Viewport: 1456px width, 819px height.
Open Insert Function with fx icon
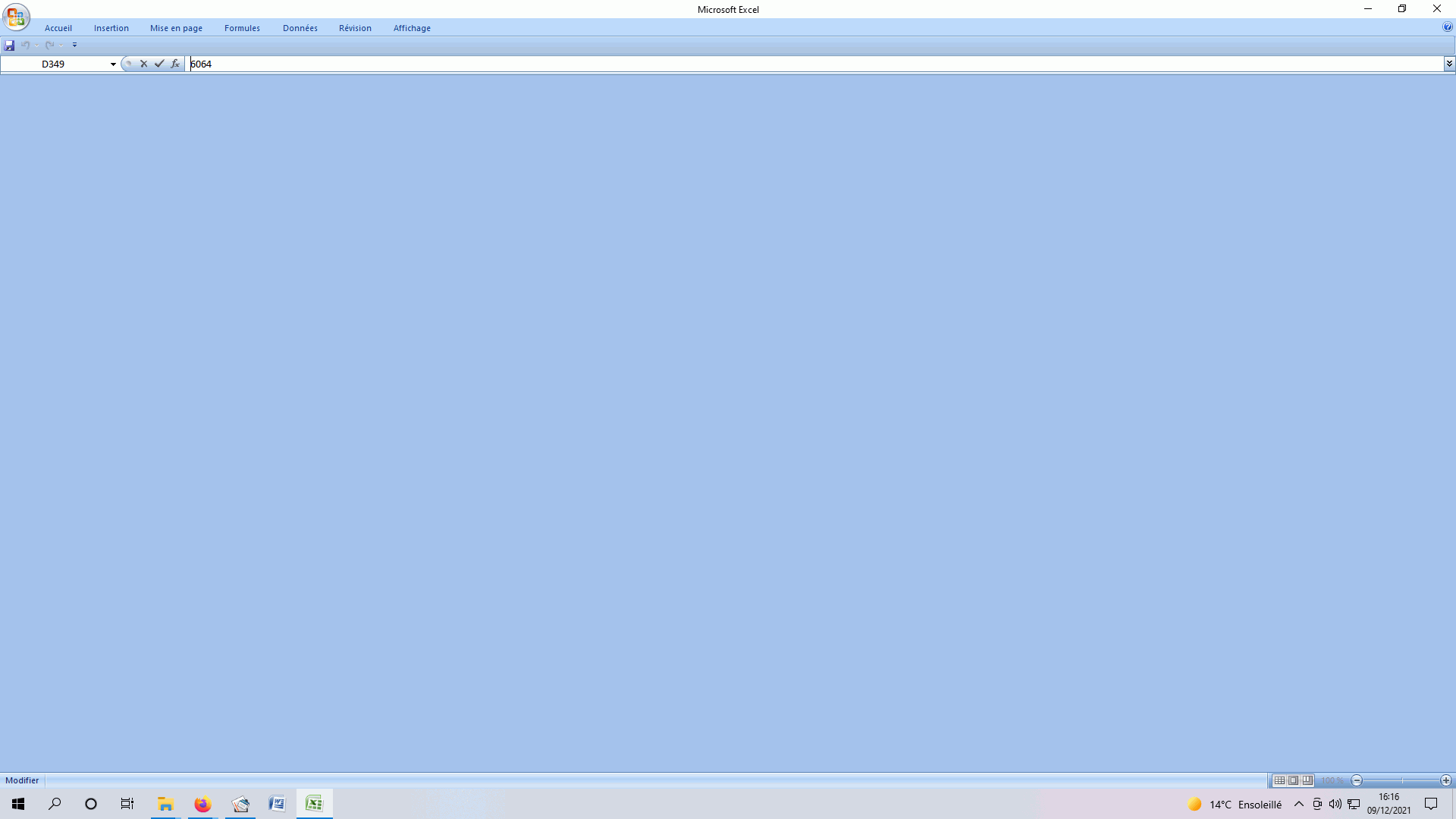point(175,64)
